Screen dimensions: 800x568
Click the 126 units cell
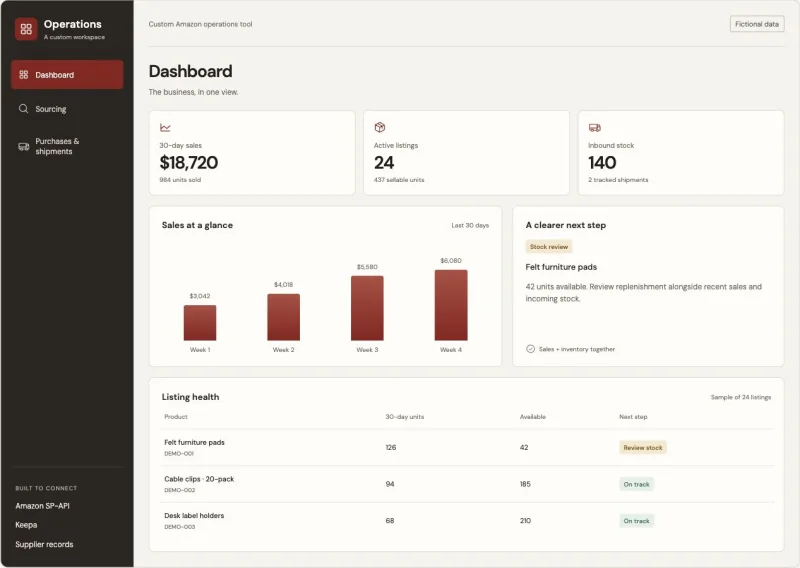[x=391, y=448]
